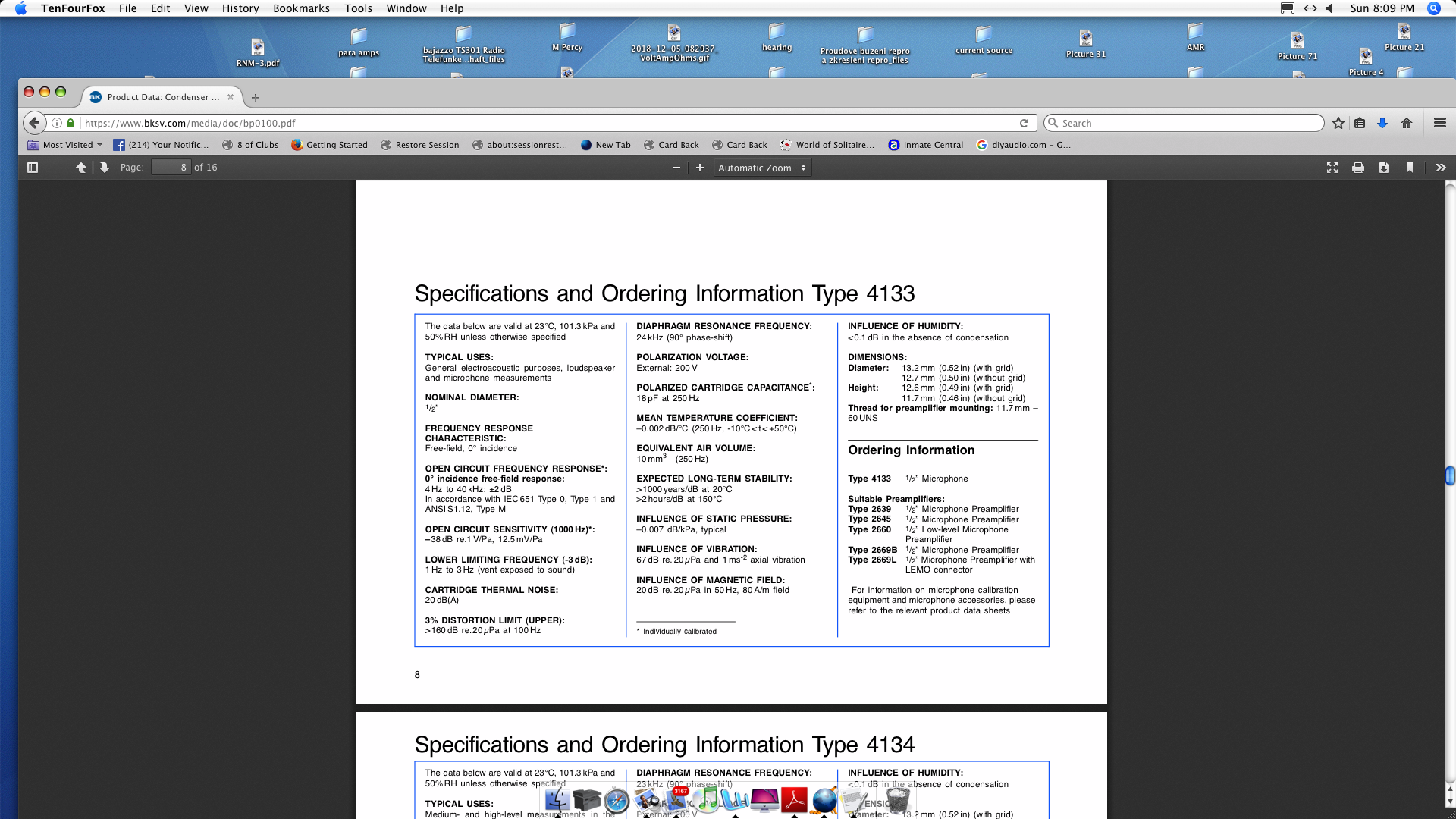The image size is (1456, 819).
Task: Click the PDF current view bookmark icon
Action: [1410, 168]
